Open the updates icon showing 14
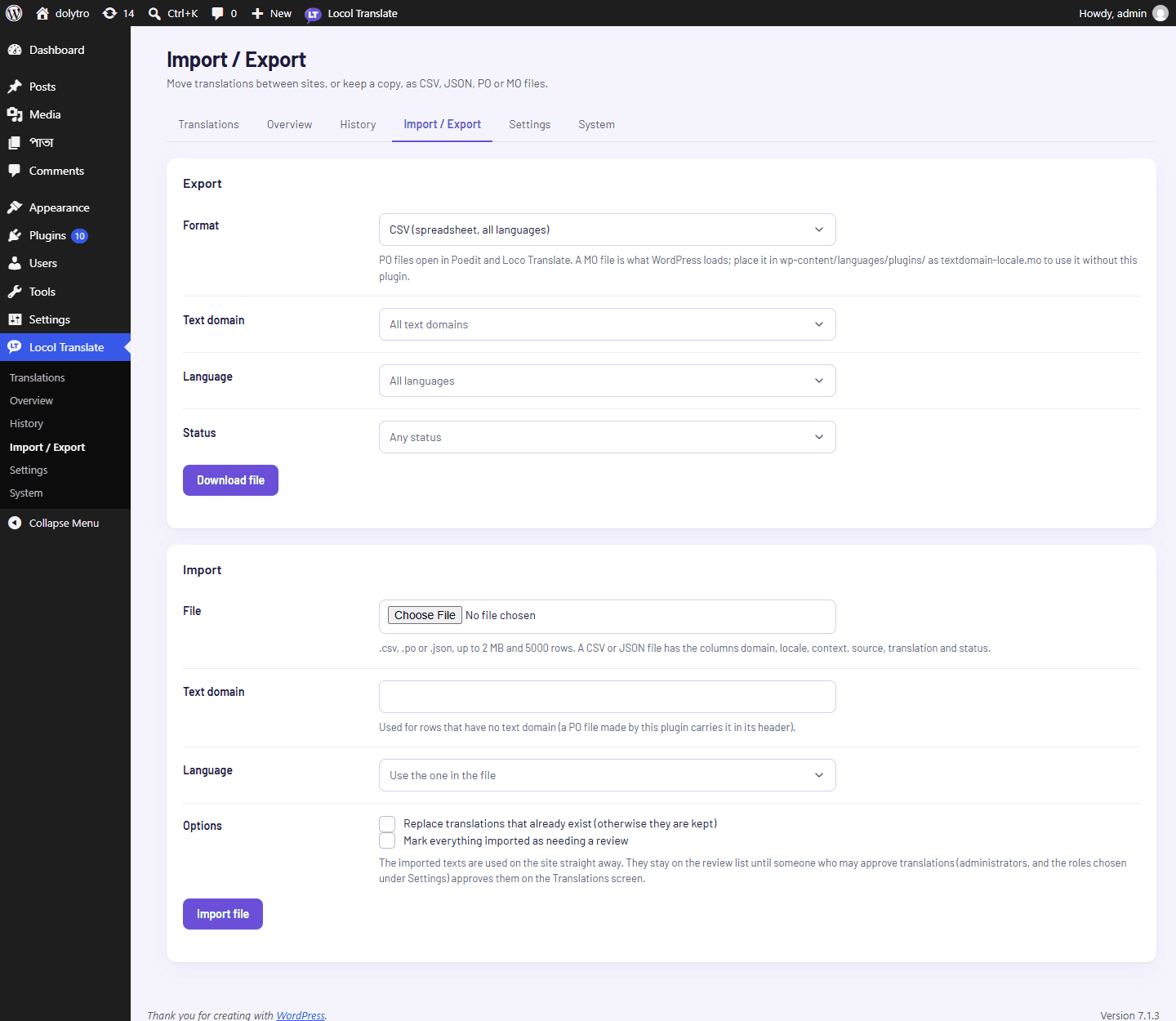 point(109,13)
